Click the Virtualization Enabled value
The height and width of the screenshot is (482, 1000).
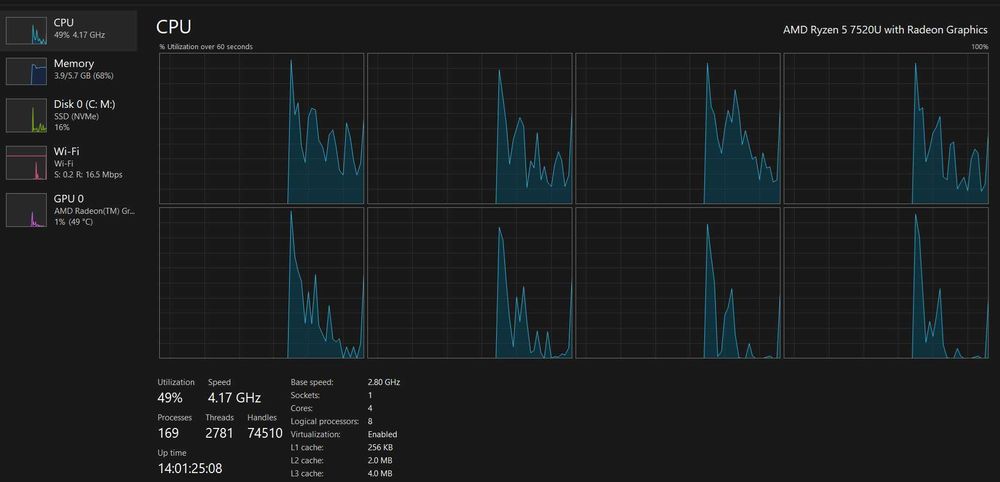click(383, 434)
